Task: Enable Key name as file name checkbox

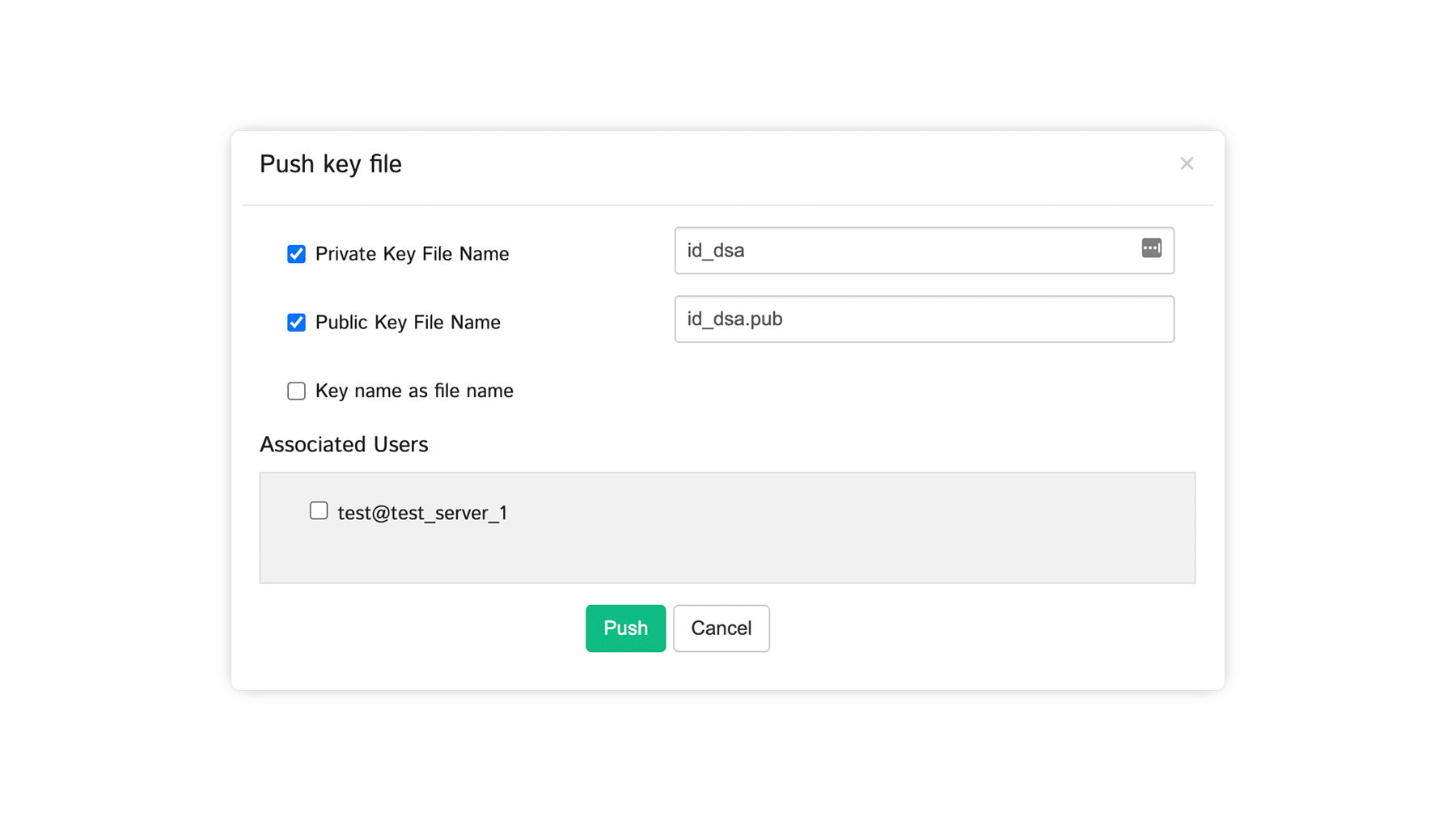Action: [297, 391]
